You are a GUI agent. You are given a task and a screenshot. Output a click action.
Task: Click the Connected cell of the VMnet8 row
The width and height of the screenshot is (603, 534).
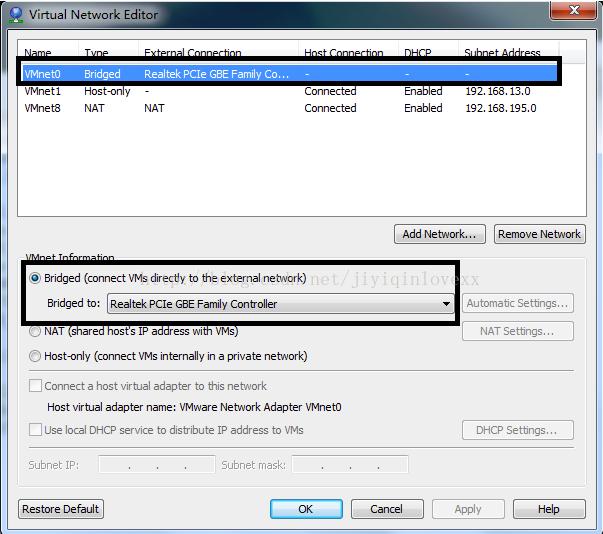point(330,108)
